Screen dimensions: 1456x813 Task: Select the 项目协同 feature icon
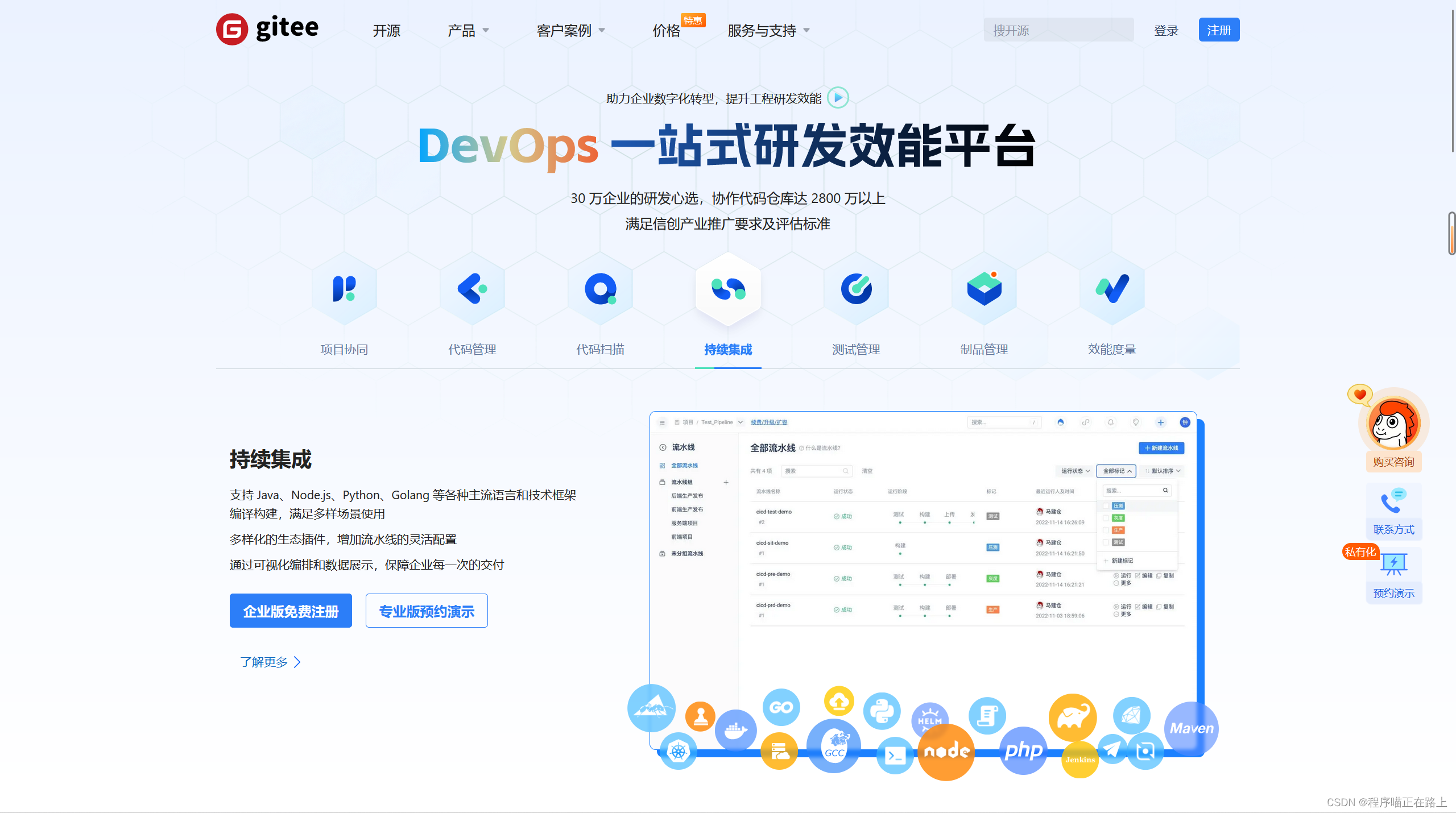(x=344, y=289)
